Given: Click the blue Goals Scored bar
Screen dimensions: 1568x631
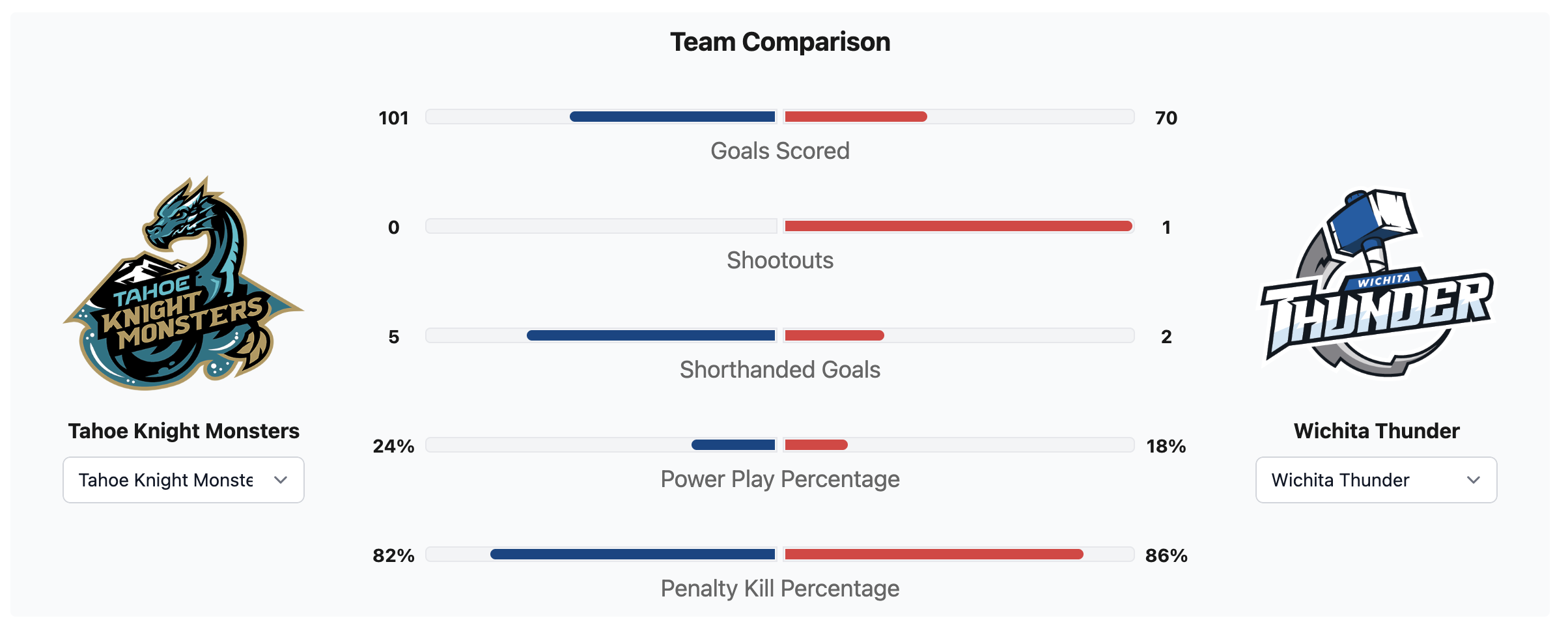Looking at the screenshot, I should click(672, 117).
